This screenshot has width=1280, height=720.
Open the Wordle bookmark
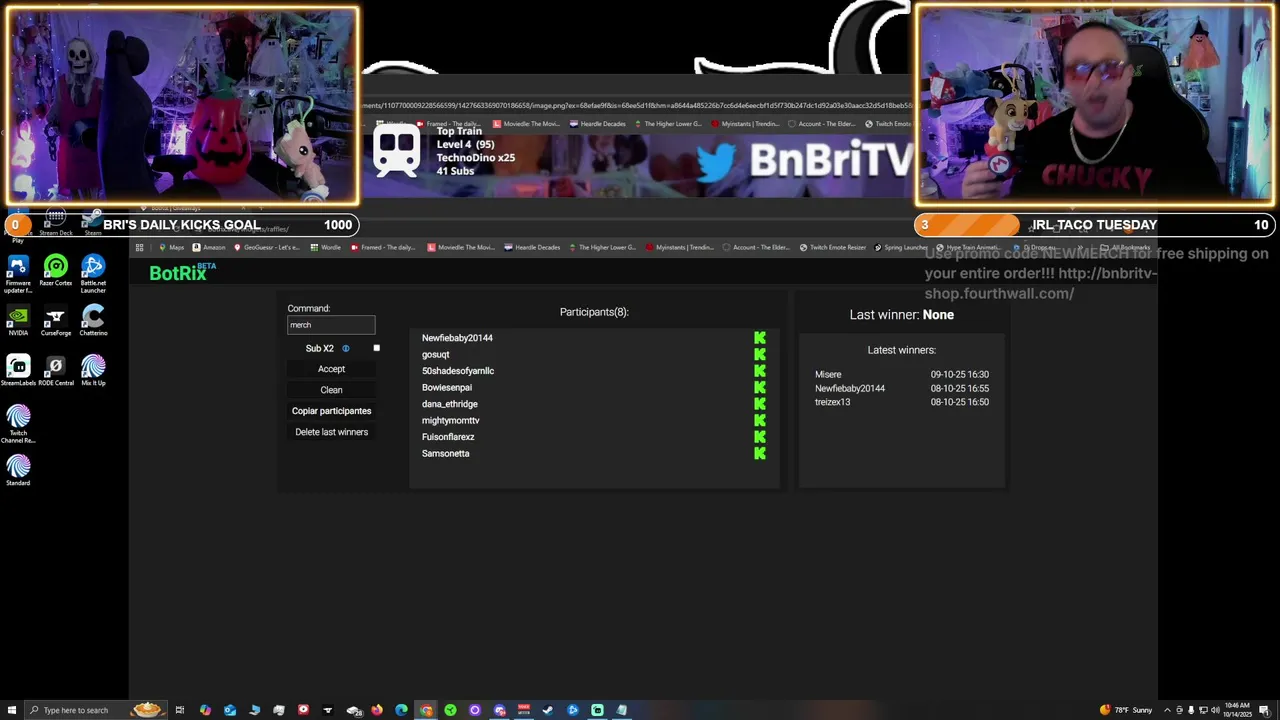[326, 248]
